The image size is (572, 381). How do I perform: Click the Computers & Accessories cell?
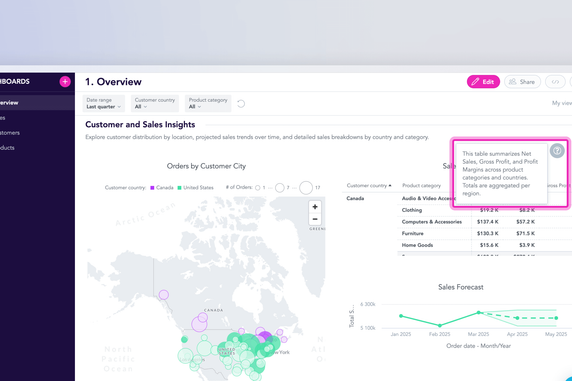(432, 222)
